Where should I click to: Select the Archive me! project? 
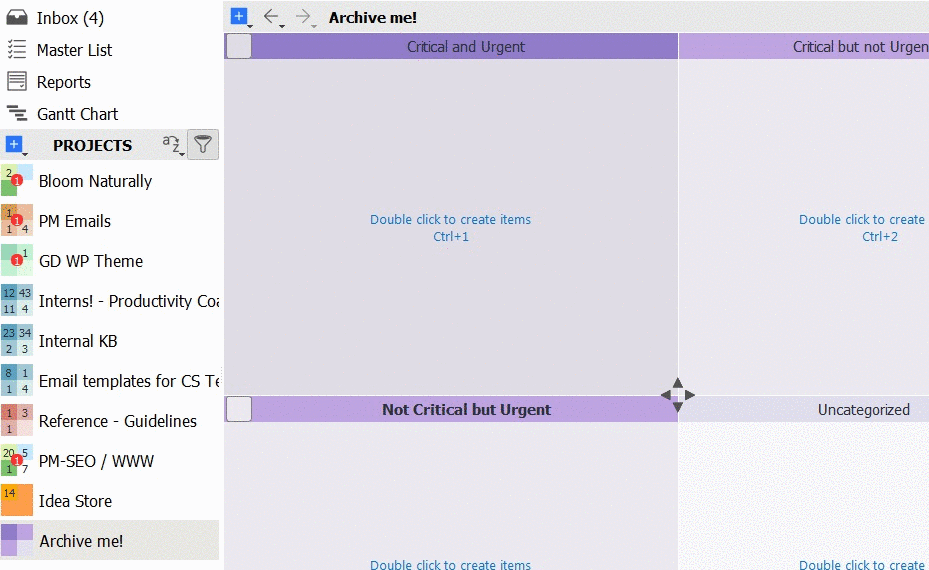click(x=80, y=541)
